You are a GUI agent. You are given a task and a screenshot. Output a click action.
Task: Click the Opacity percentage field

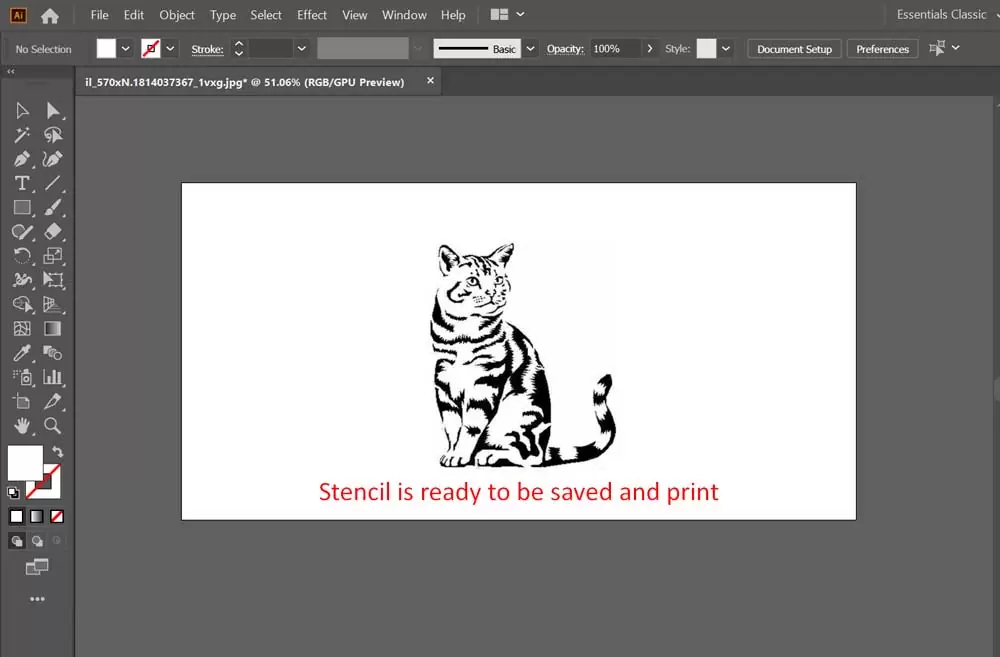pyautogui.click(x=614, y=49)
